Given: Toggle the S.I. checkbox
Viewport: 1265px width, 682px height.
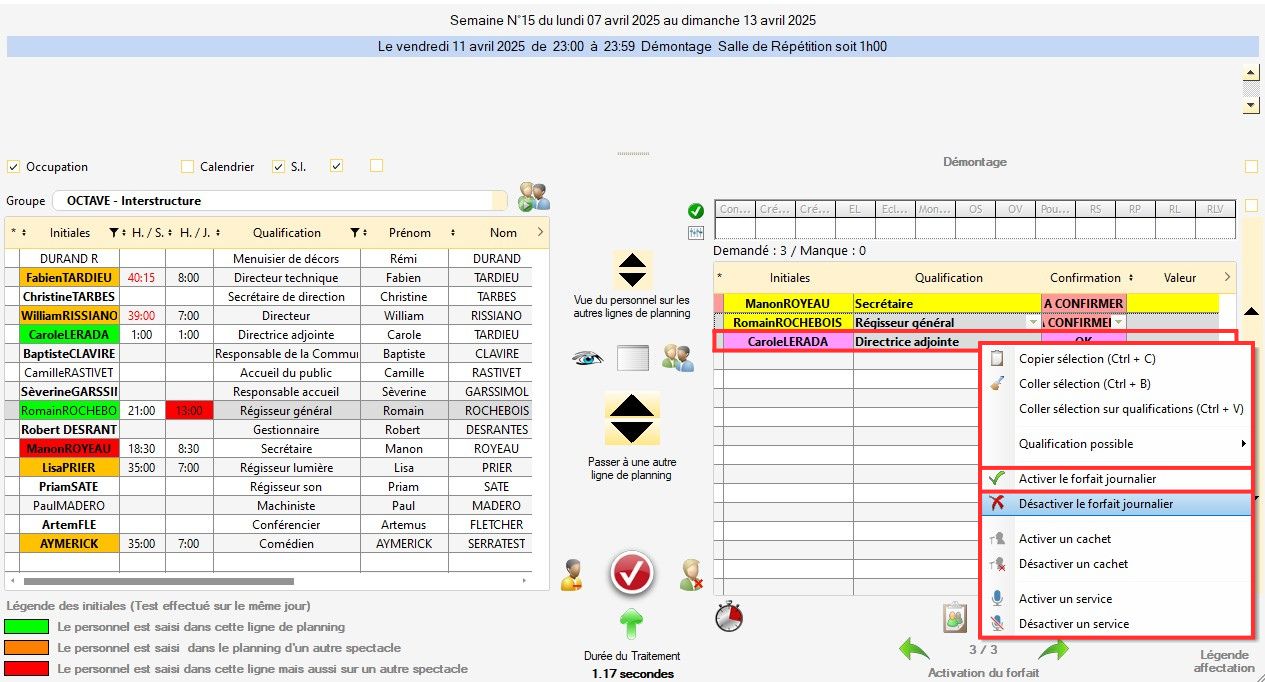Looking at the screenshot, I should tap(279, 167).
